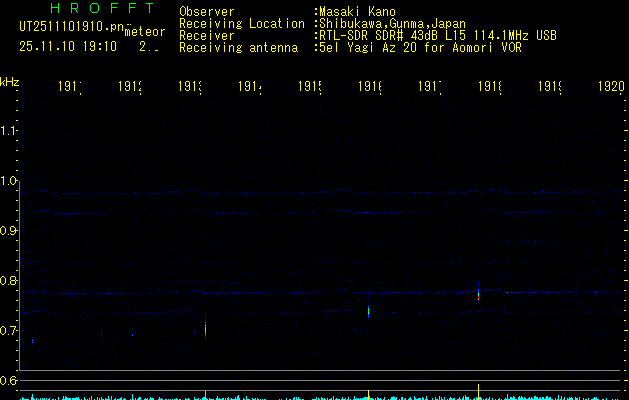
Task: Select the 1915 time marker
Action: click(x=309, y=87)
